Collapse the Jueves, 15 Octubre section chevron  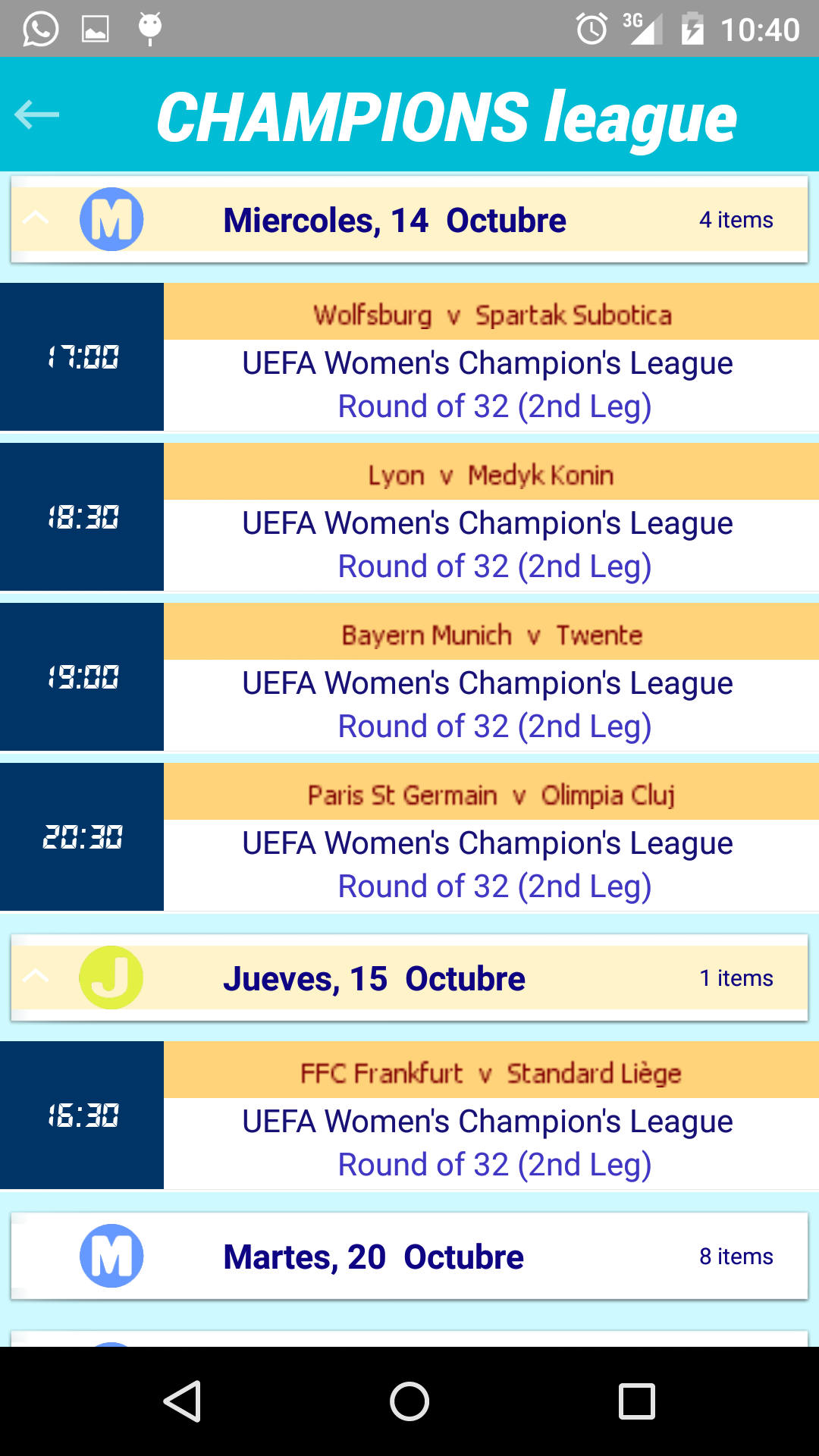(x=36, y=977)
